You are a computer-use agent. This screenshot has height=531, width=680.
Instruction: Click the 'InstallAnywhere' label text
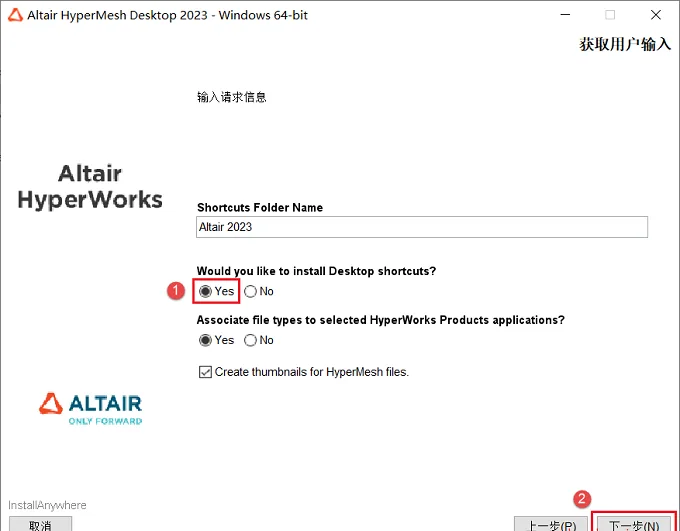click(x=47, y=505)
